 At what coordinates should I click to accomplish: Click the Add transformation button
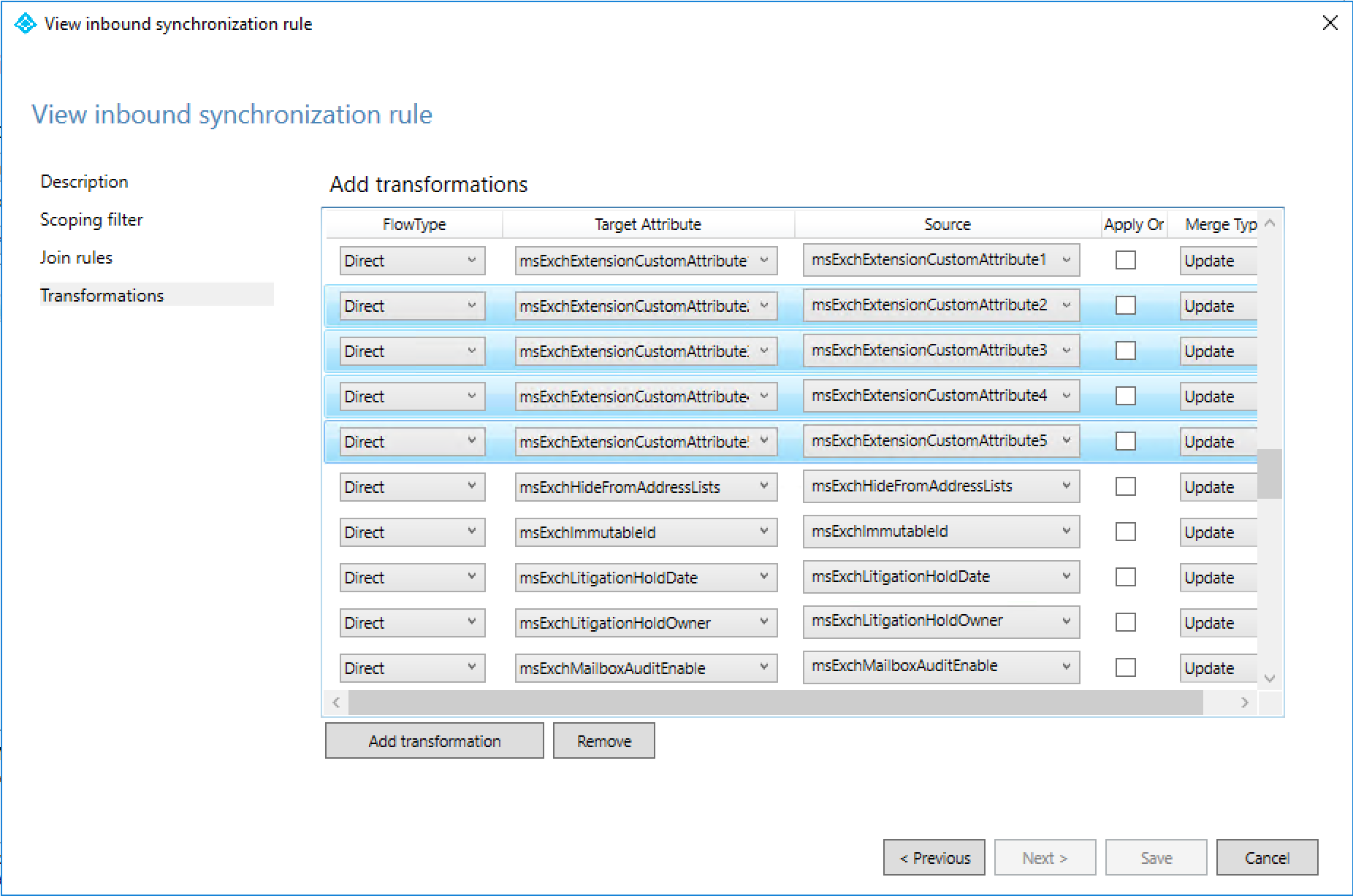[x=434, y=740]
